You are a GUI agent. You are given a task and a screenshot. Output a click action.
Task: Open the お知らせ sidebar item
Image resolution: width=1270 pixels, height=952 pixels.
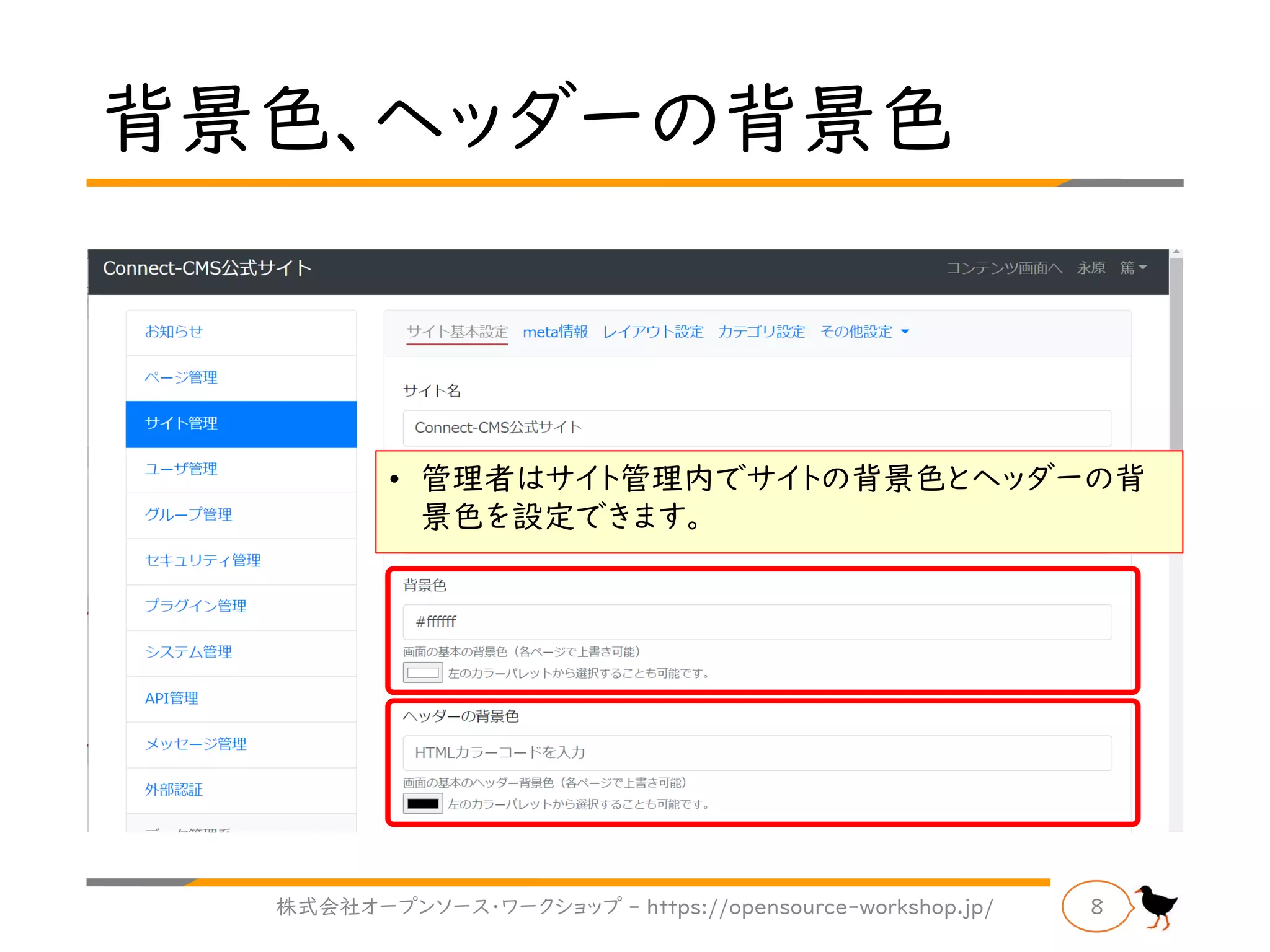point(241,332)
